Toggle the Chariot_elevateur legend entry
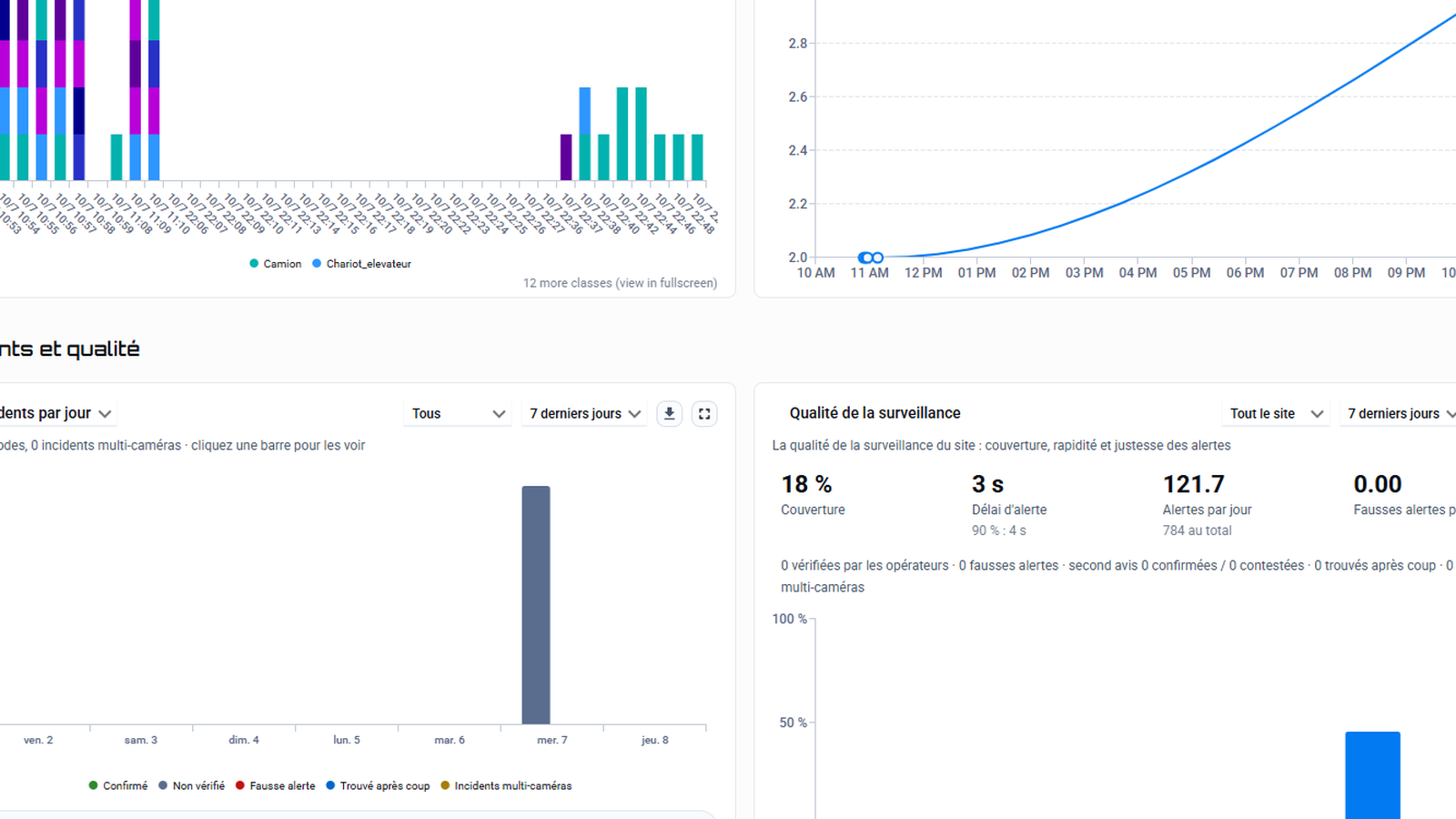The width and height of the screenshot is (1456, 819). click(361, 264)
